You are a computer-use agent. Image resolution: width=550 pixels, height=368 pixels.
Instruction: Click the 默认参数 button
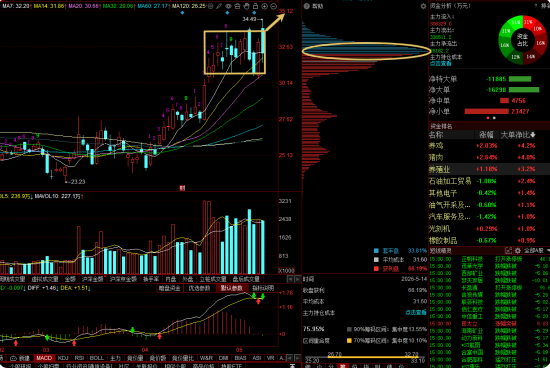[232, 288]
